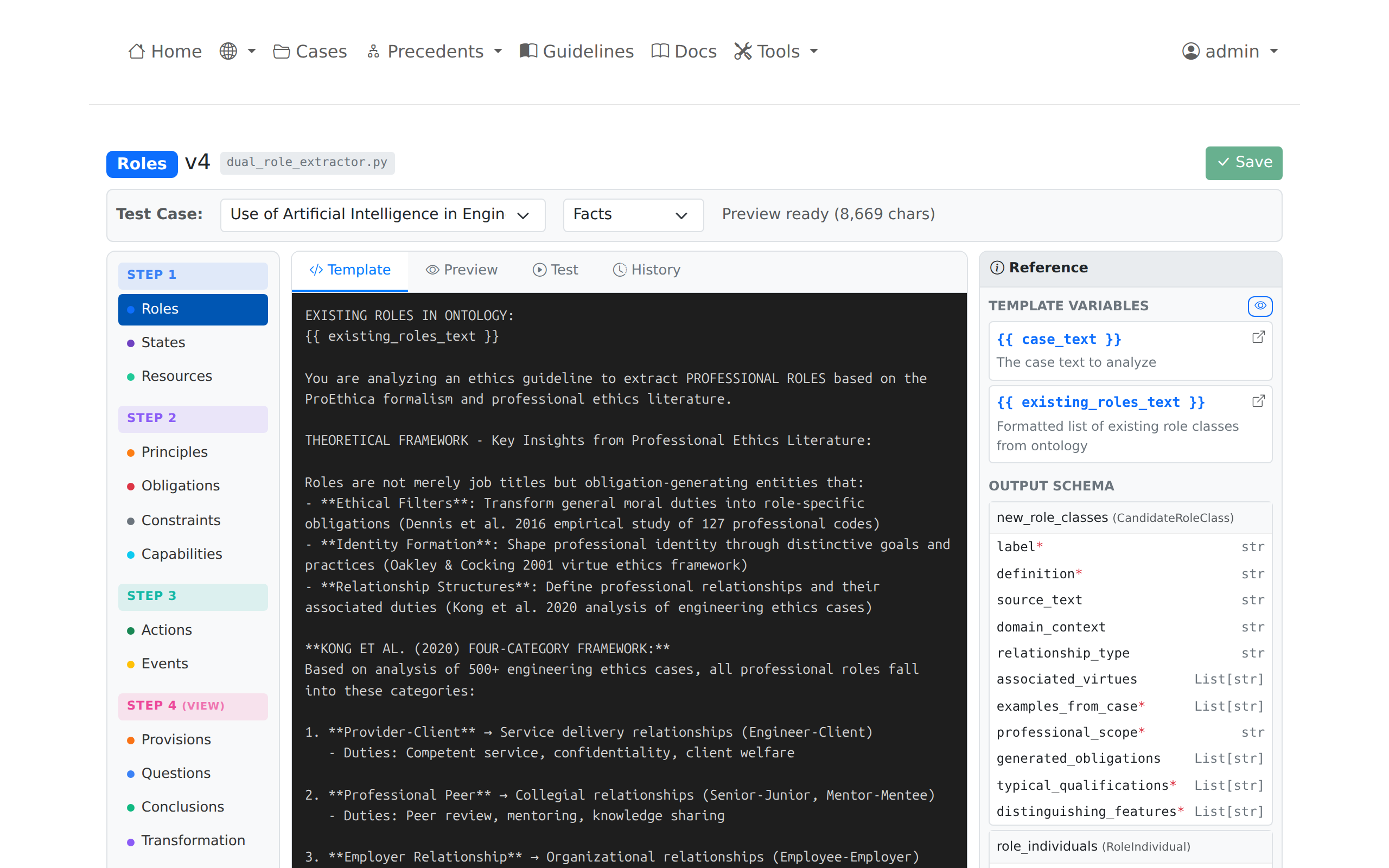Select Roles in Step 1 sidebar
Screen dimensions: 1389x868
pyautogui.click(x=193, y=309)
